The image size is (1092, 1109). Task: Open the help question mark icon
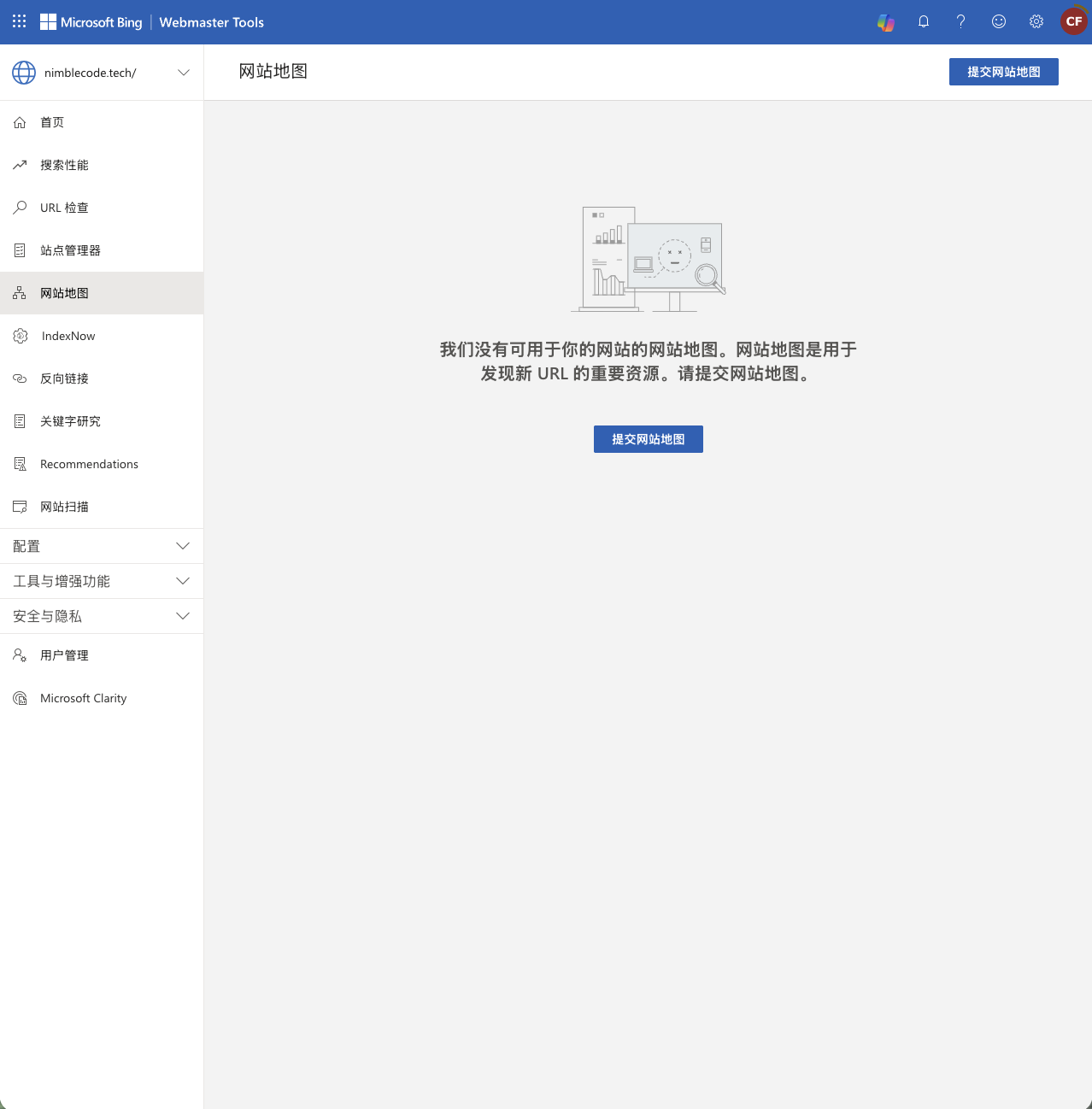(960, 22)
